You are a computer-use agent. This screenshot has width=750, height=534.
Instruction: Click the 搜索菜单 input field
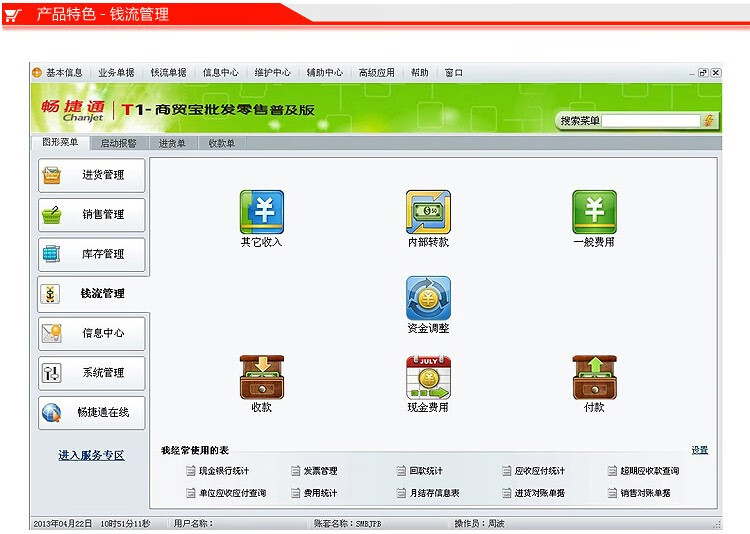[x=651, y=121]
